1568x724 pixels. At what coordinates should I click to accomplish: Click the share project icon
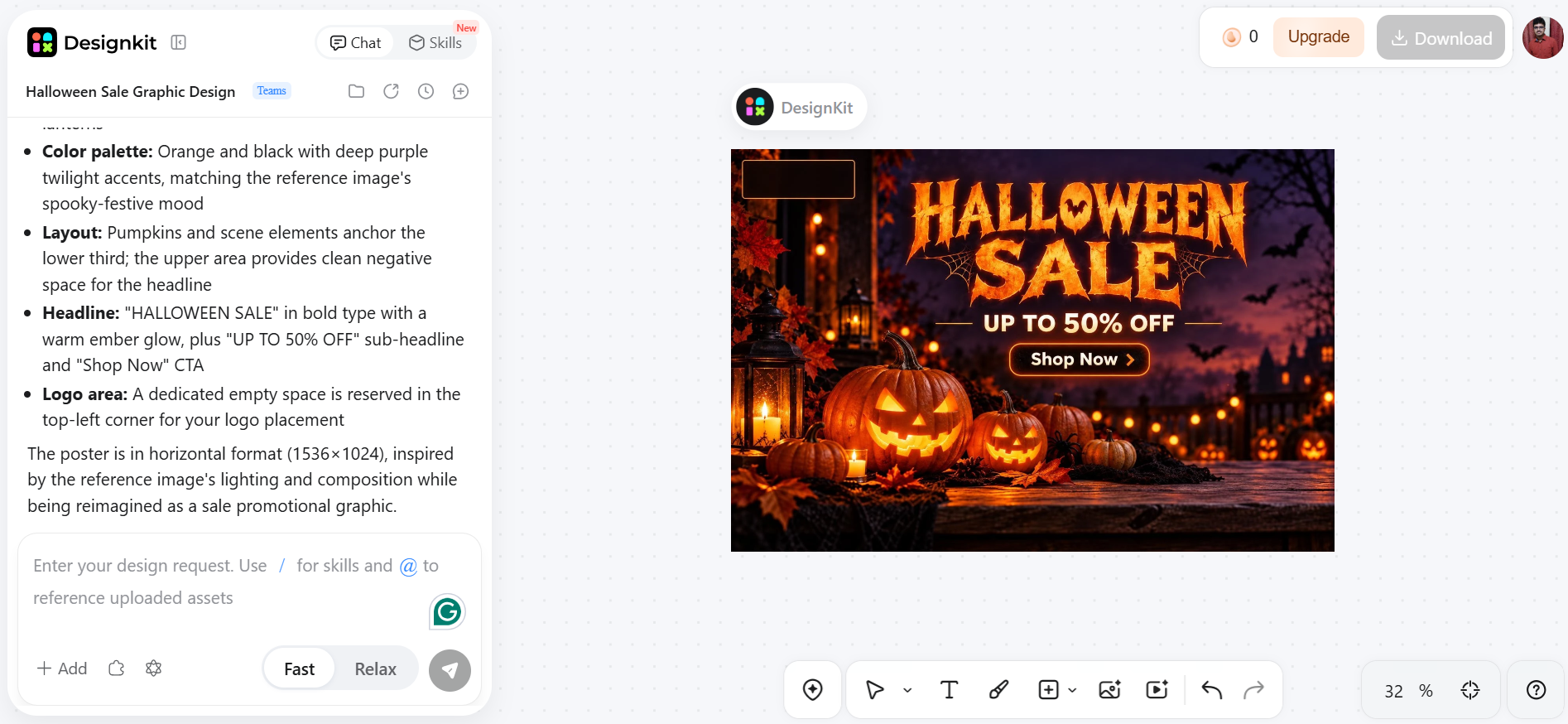391,91
